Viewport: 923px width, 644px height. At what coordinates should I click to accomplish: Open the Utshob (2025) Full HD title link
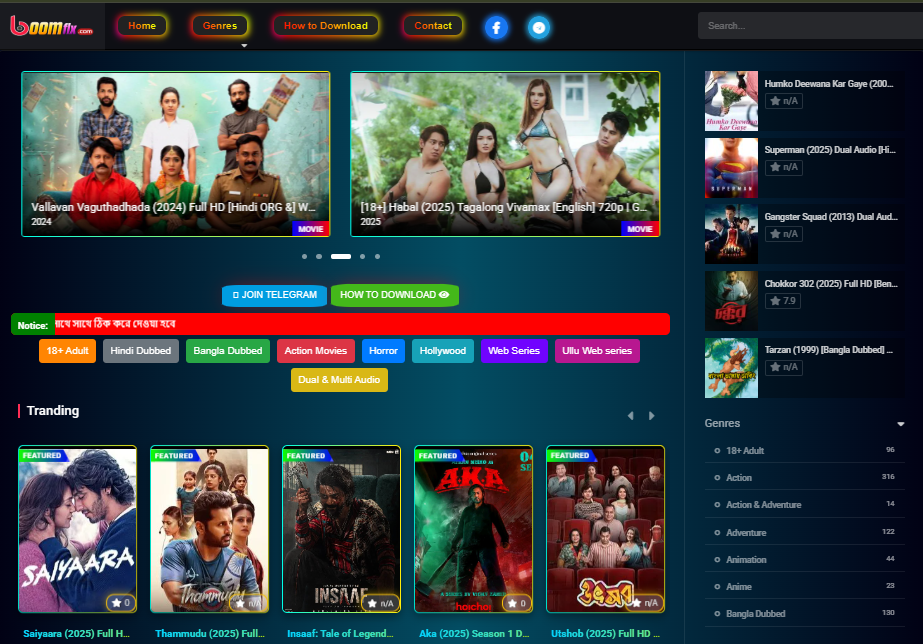605,633
